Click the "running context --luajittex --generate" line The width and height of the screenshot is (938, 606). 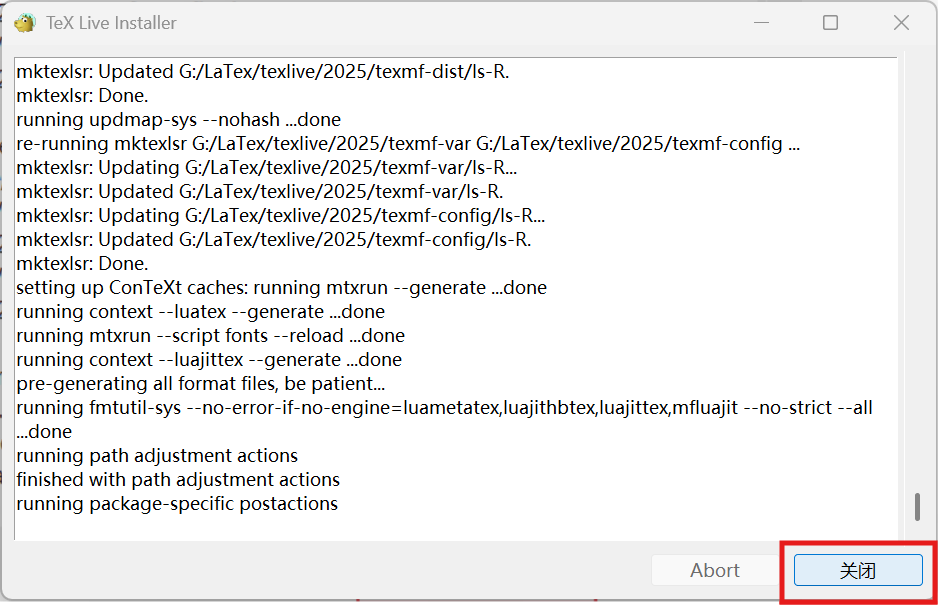pos(209,360)
